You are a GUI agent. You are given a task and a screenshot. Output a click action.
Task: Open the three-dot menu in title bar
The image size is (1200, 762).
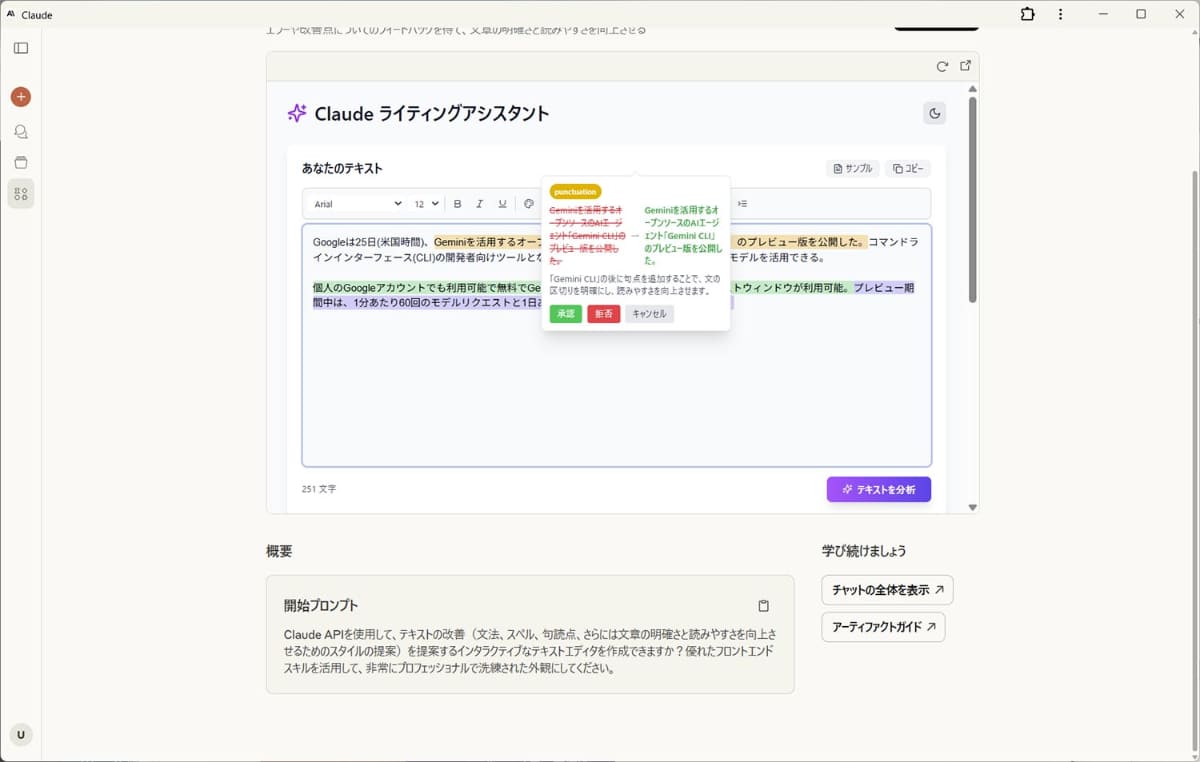(x=1060, y=14)
